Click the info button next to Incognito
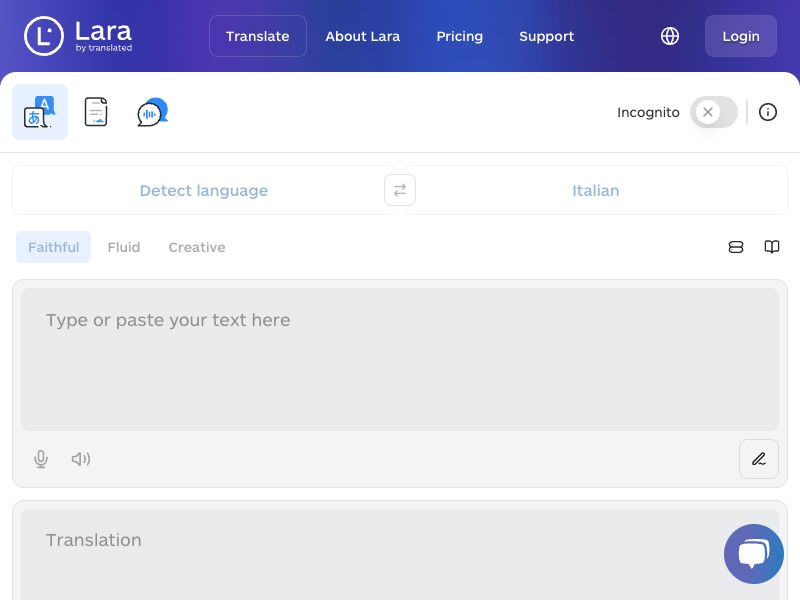800x600 pixels. [768, 112]
